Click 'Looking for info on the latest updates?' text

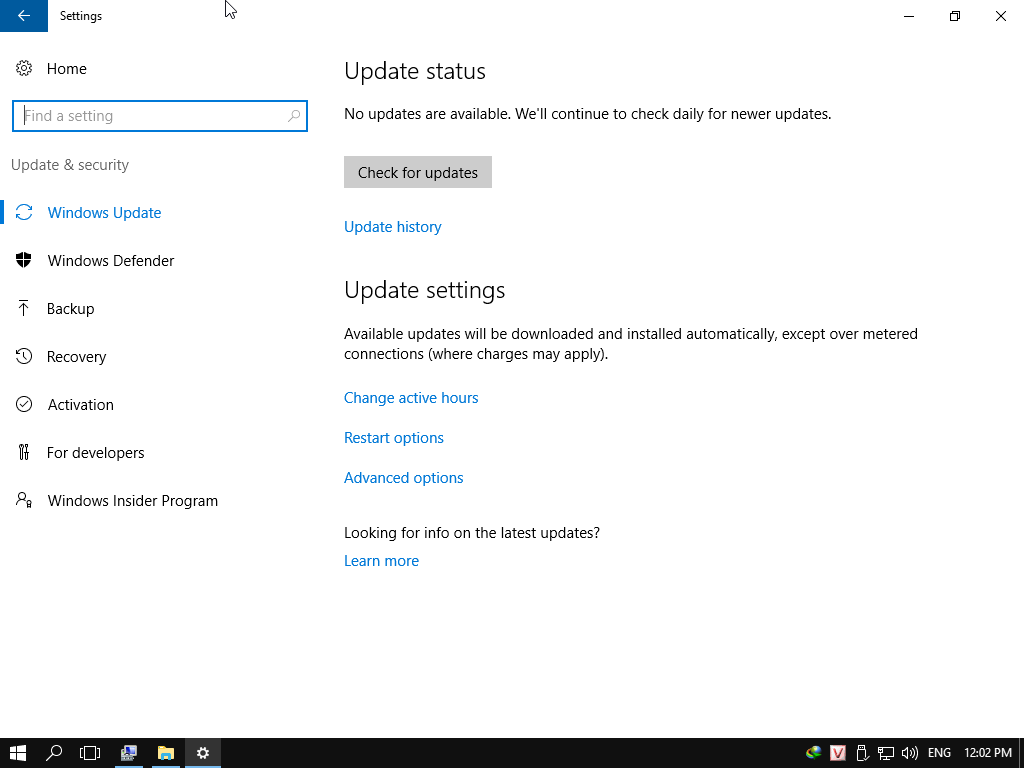pos(472,532)
